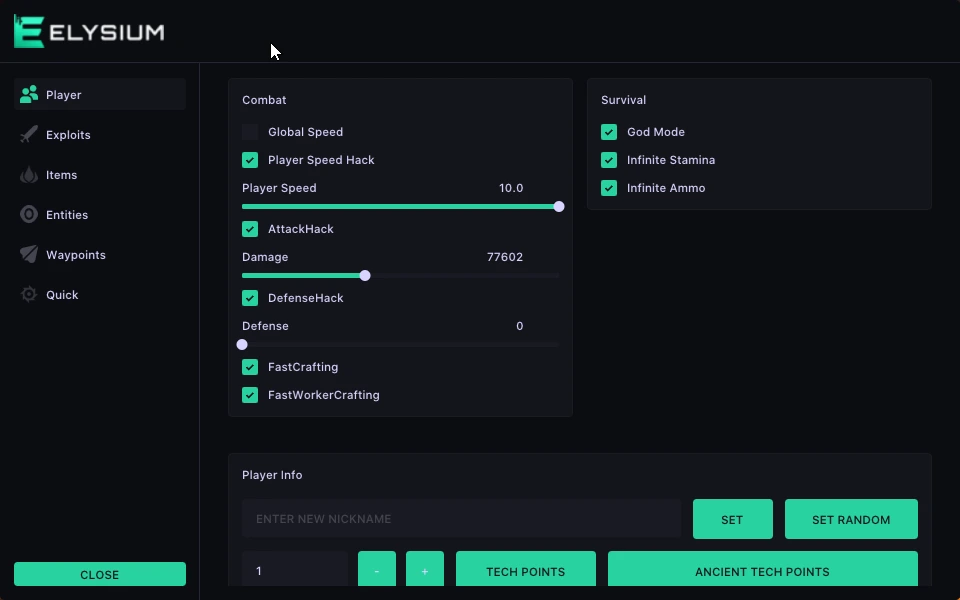Uncheck the Infinite Ammo checkbox
Viewport: 960px width, 600px height.
[609, 188]
